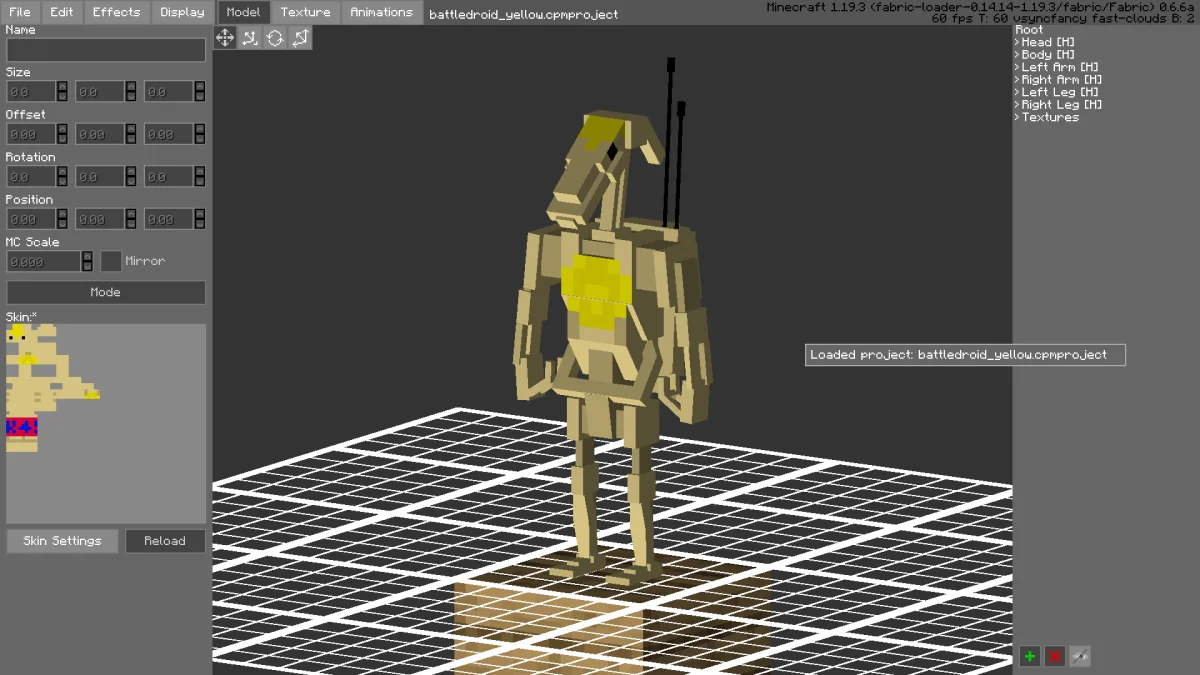Click the battledroid_yellow.cpmproject title text

[524, 14]
